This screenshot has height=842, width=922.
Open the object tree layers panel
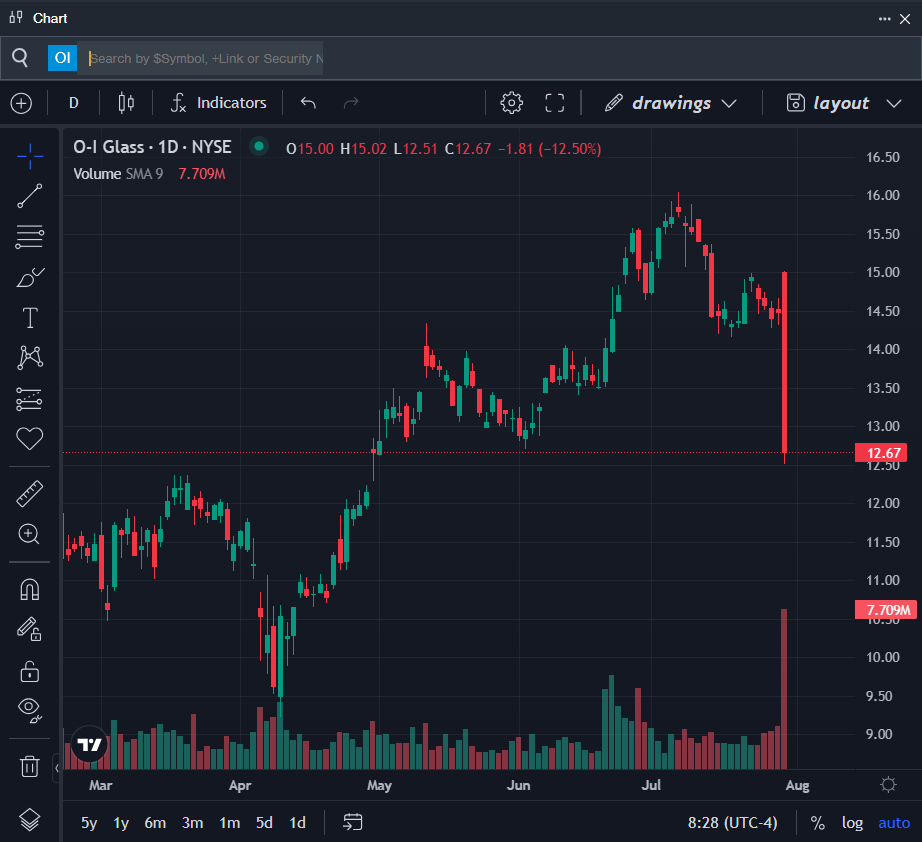(x=29, y=820)
